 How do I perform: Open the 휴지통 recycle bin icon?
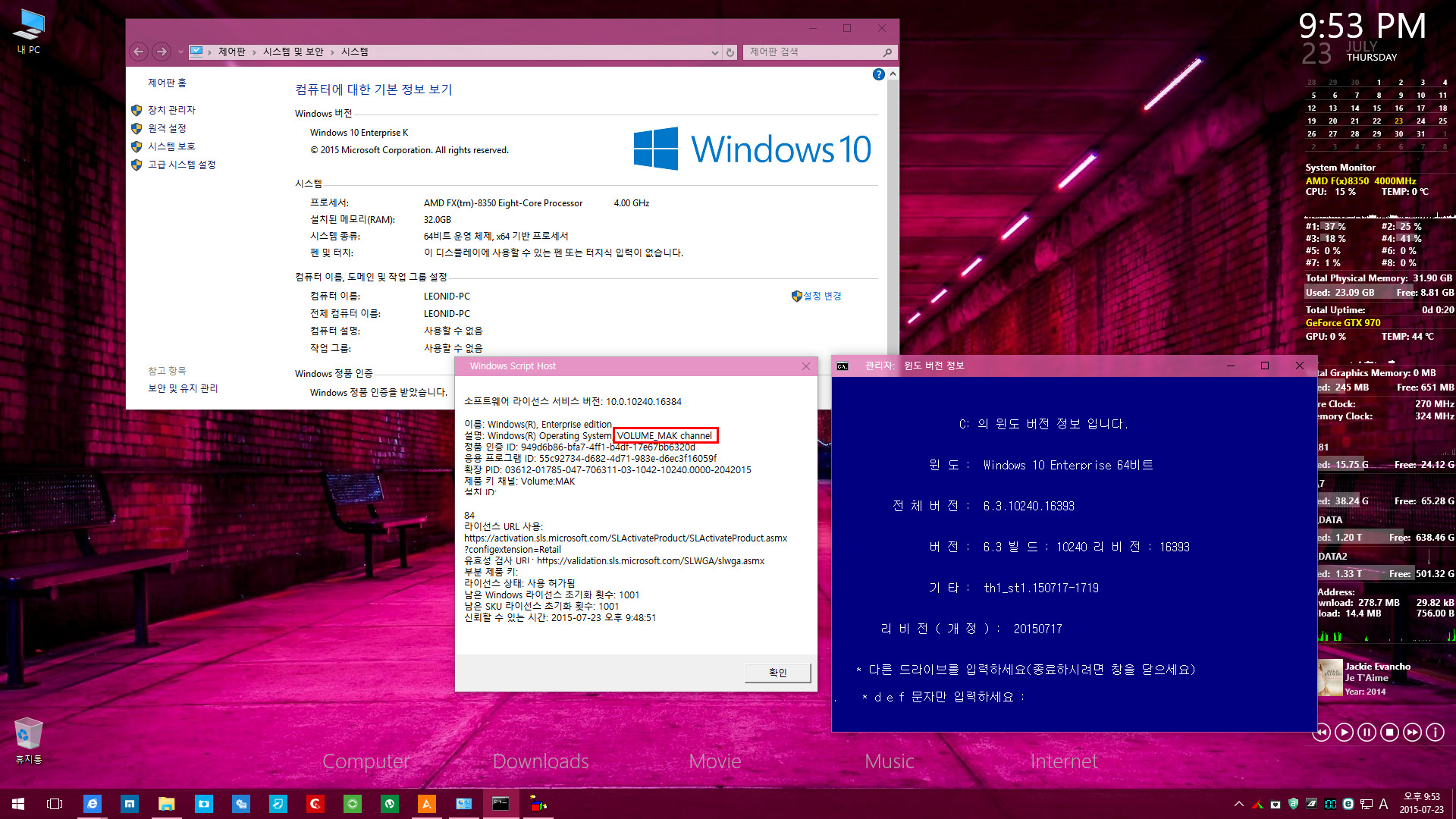click(x=29, y=739)
